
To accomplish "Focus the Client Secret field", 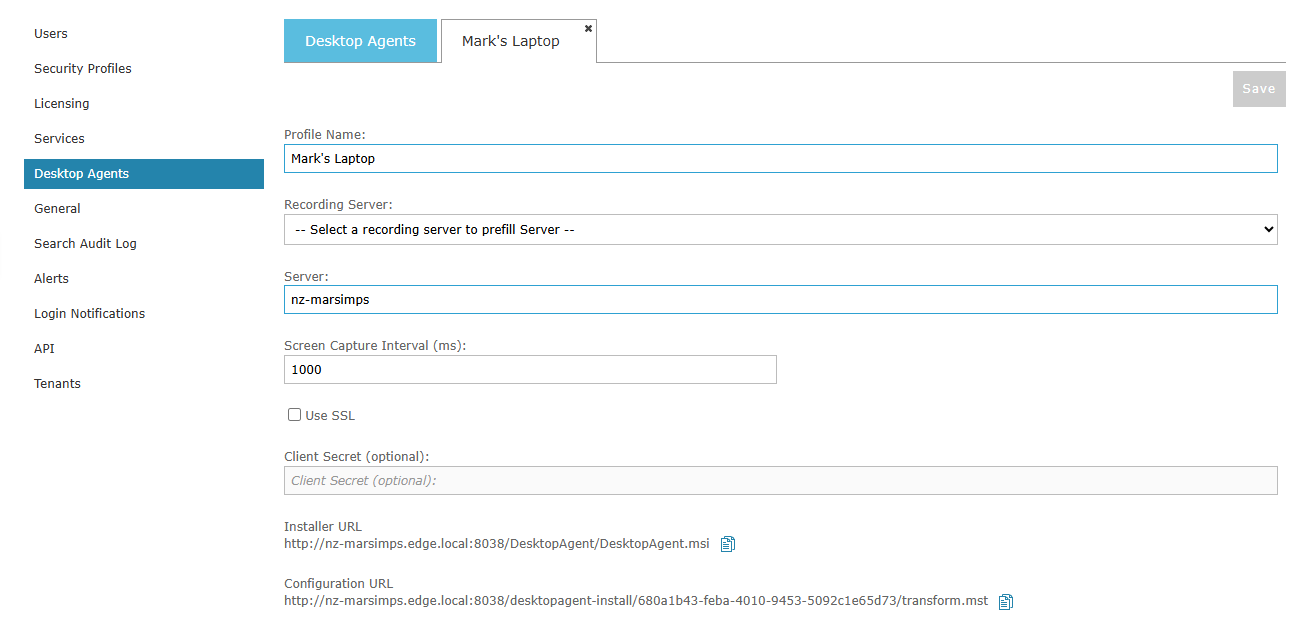I will click(x=781, y=480).
